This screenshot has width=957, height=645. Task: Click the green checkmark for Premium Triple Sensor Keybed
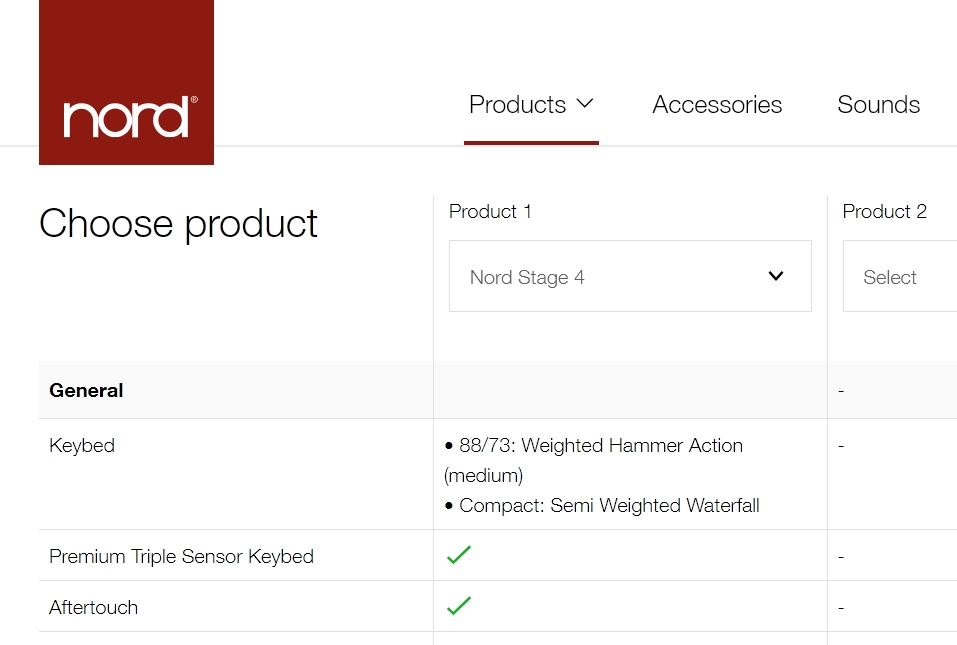coord(459,555)
